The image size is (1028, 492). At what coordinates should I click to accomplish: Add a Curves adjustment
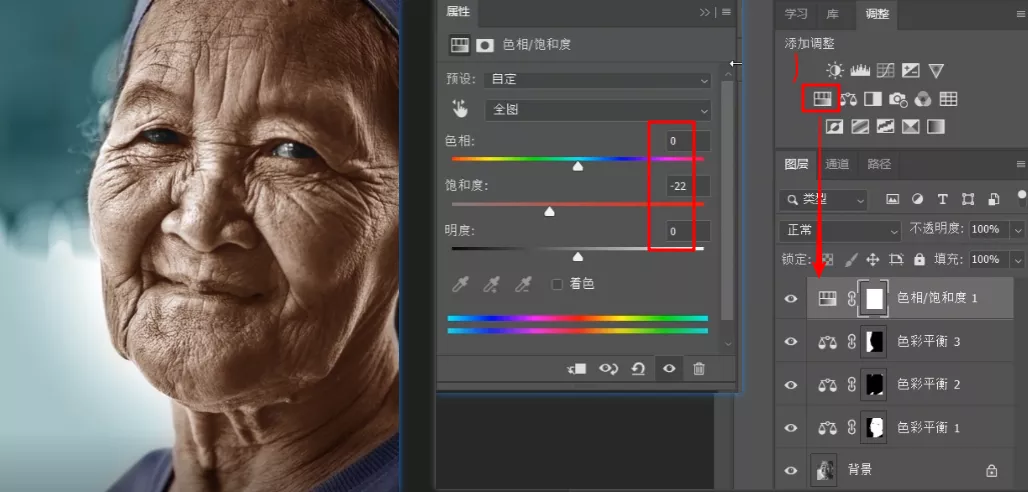(886, 71)
